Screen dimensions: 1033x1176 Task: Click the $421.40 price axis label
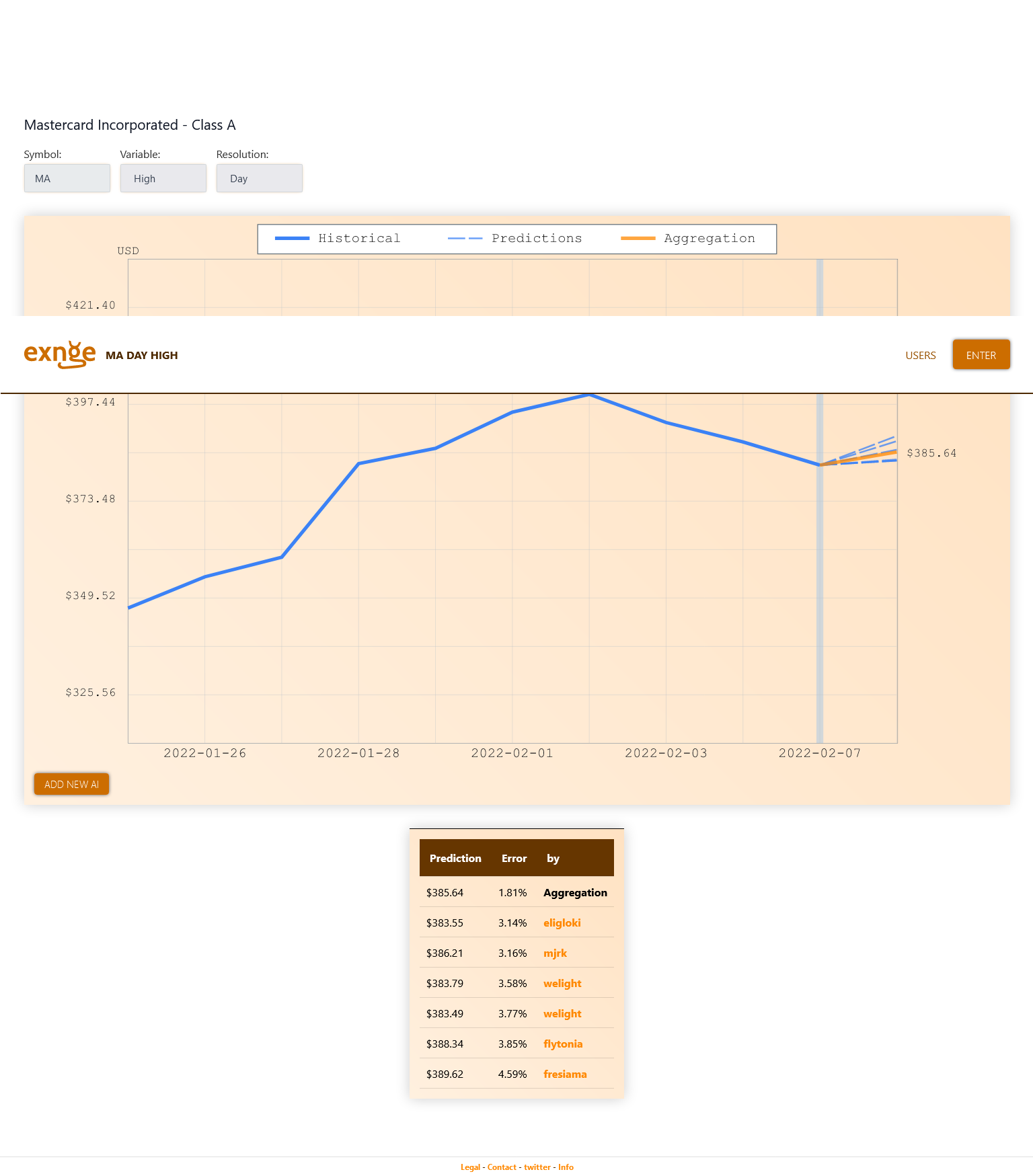(90, 305)
